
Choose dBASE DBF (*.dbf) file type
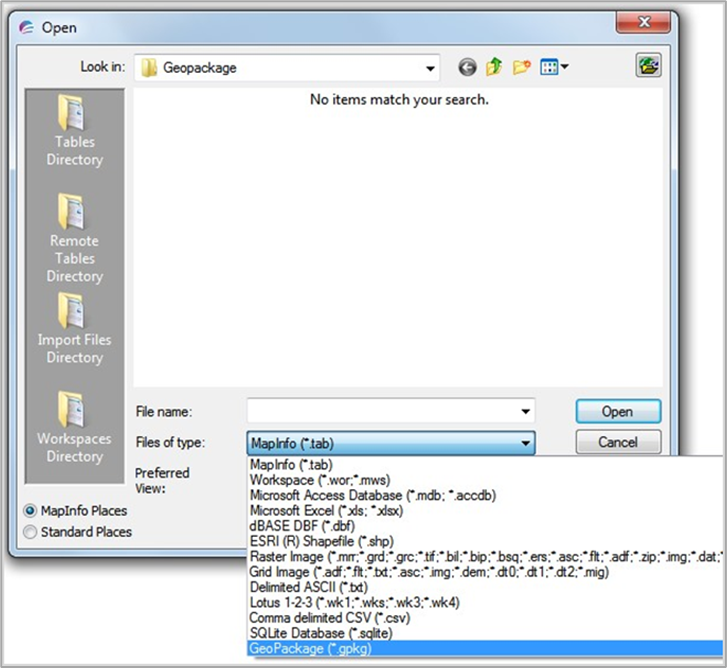point(485,526)
